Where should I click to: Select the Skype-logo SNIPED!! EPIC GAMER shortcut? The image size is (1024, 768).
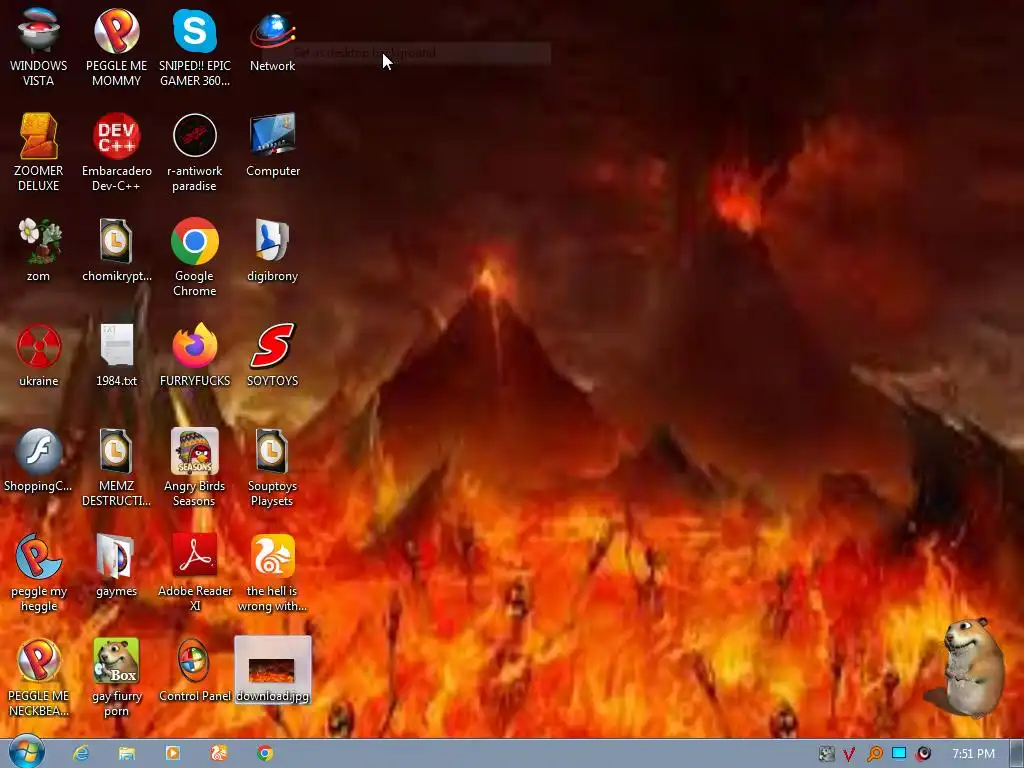coord(195,47)
